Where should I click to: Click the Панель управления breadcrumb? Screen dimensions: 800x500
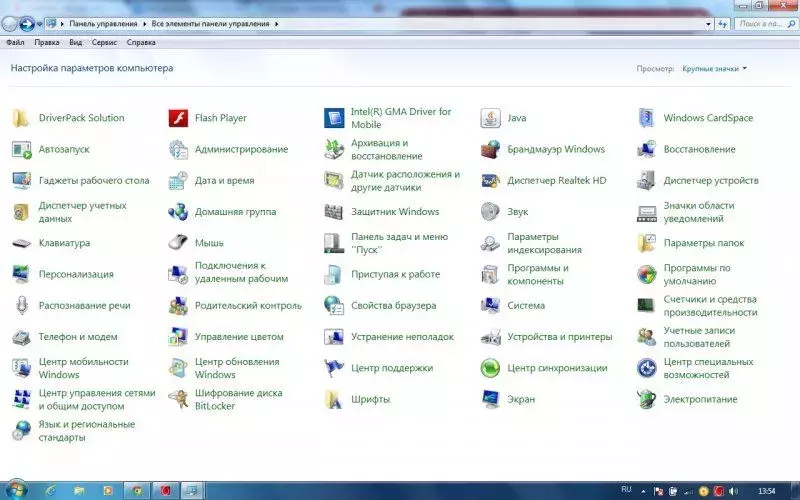coord(104,23)
